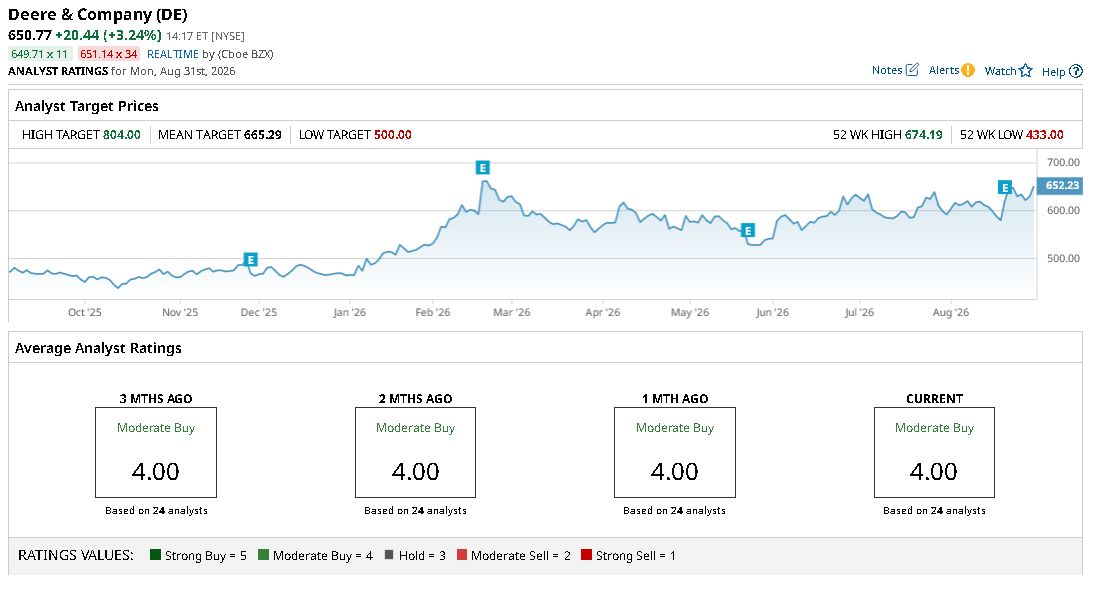The height and width of the screenshot is (590, 1097).
Task: Click the orange Alerts exclamation icon
Action: click(968, 70)
